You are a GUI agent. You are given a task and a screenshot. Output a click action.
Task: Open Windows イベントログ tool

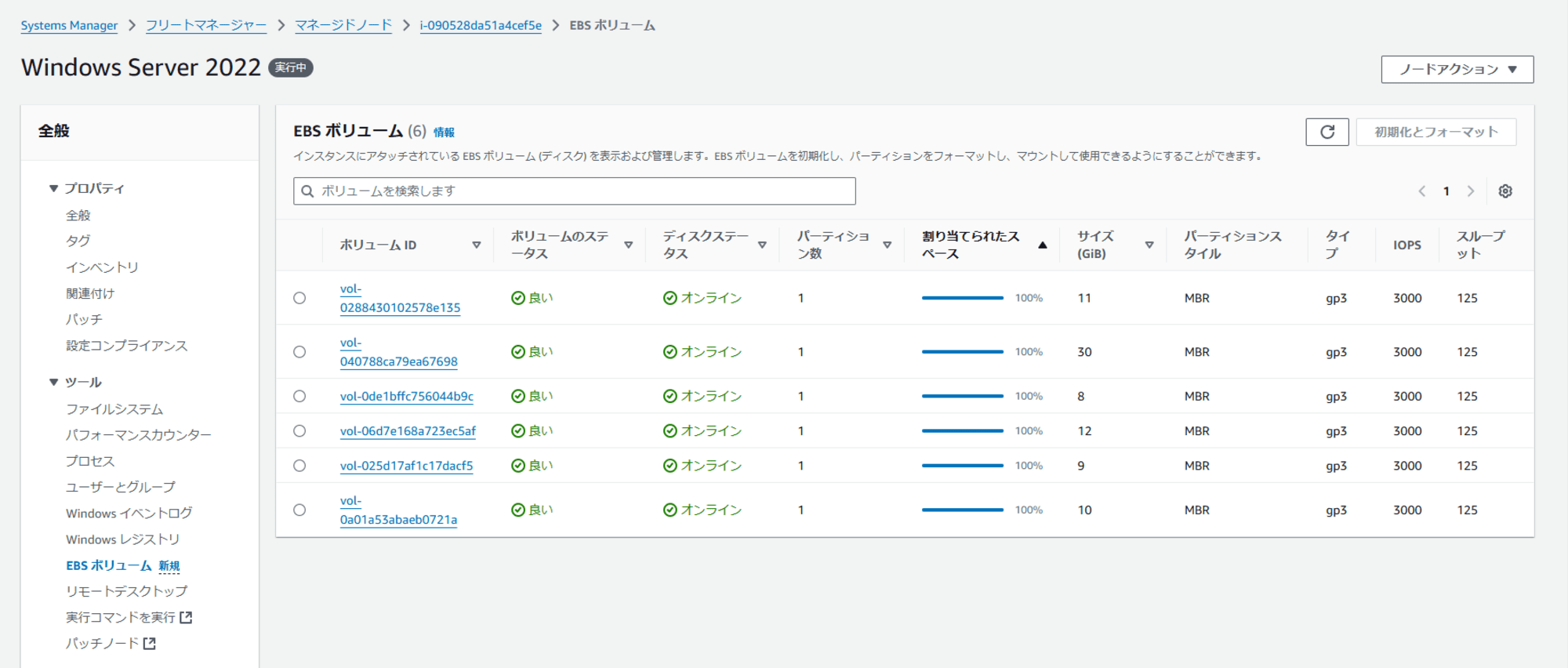[129, 514]
